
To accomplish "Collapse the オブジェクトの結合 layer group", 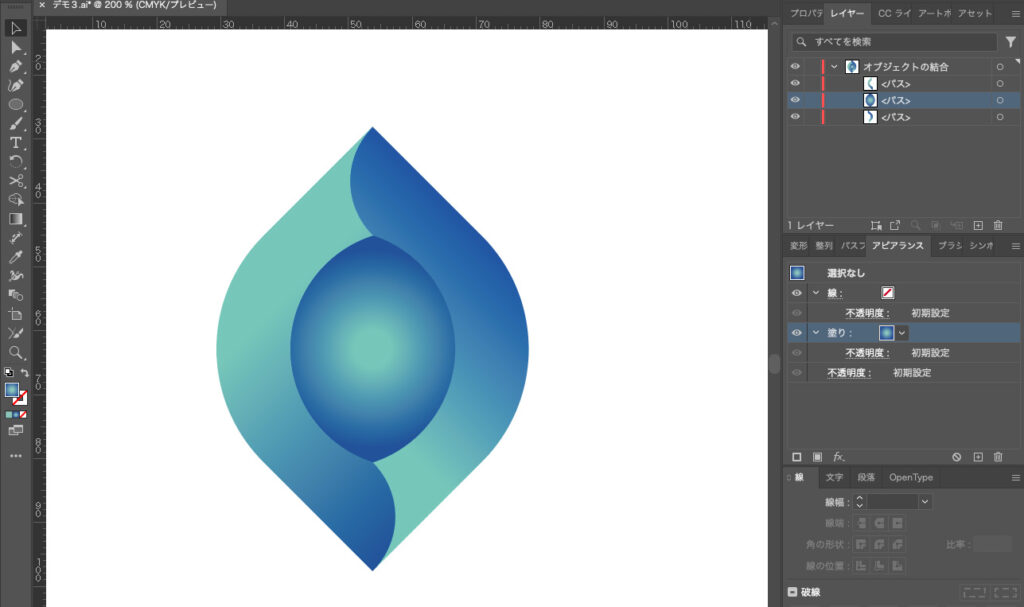I will coord(834,67).
